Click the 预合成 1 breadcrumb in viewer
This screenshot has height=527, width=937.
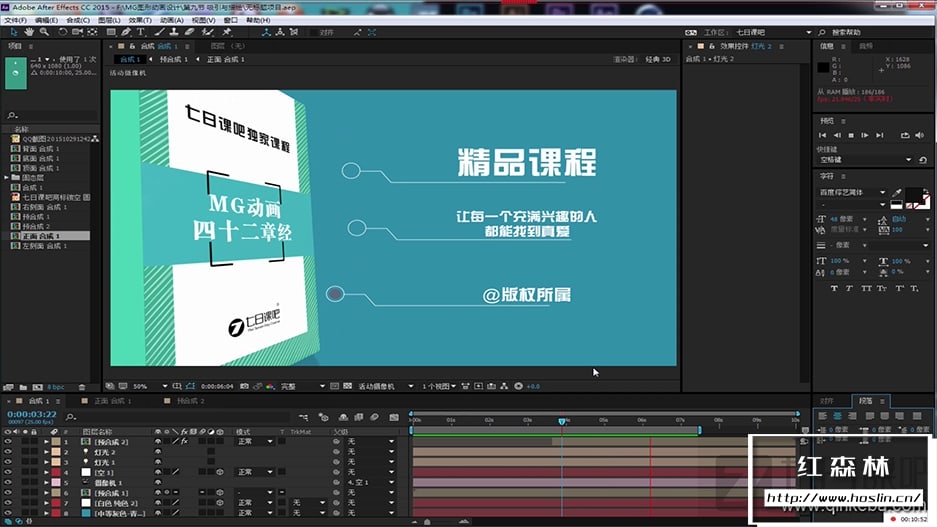[x=173, y=59]
